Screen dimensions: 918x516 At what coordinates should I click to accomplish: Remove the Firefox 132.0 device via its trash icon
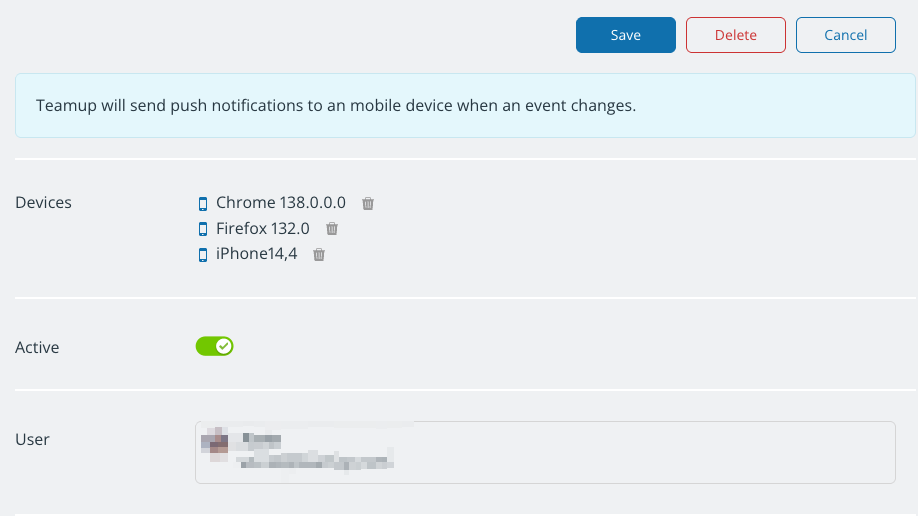coord(332,229)
